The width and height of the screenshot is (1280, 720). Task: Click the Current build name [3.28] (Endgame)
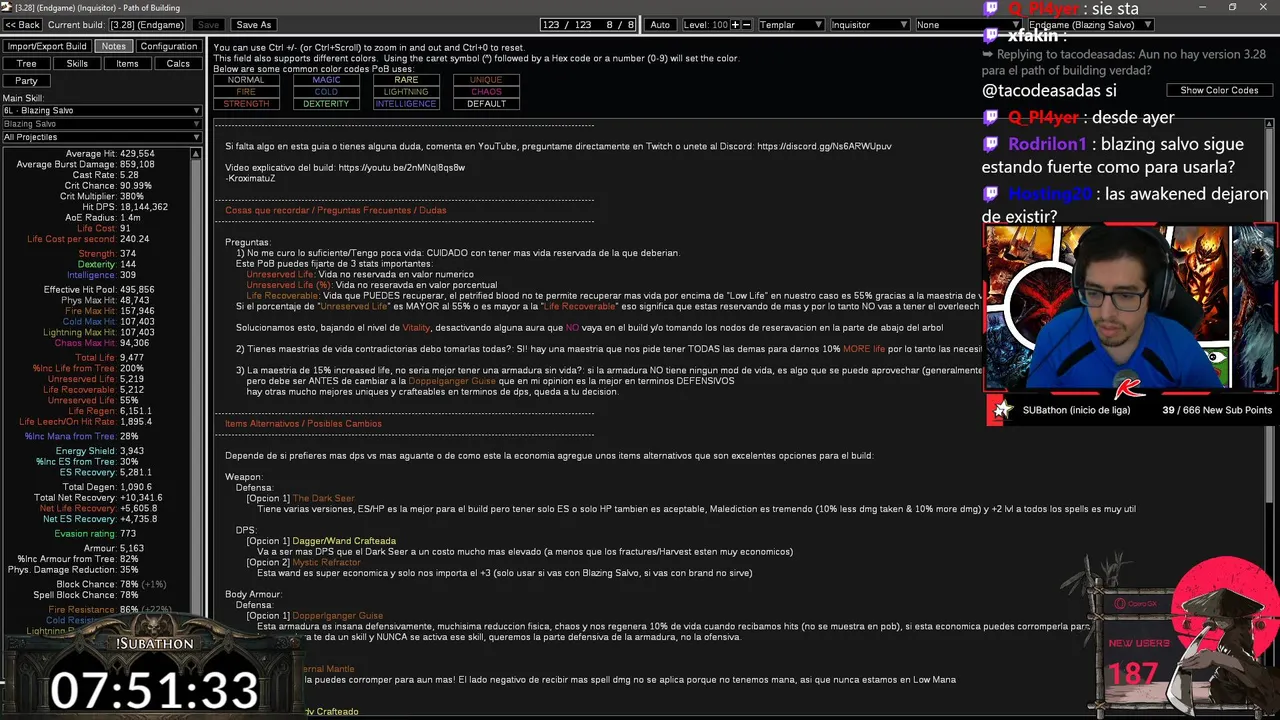point(147,24)
